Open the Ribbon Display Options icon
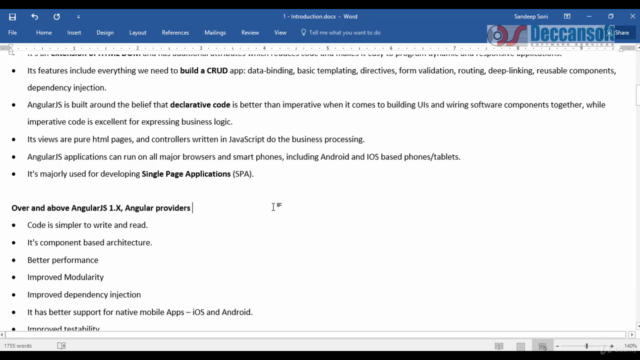640x360 pixels. pos(567,16)
